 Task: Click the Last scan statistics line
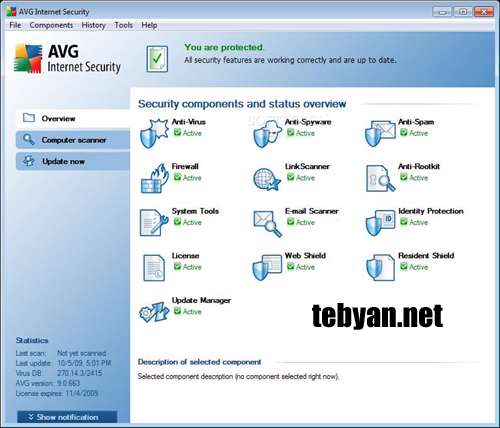click(x=61, y=353)
